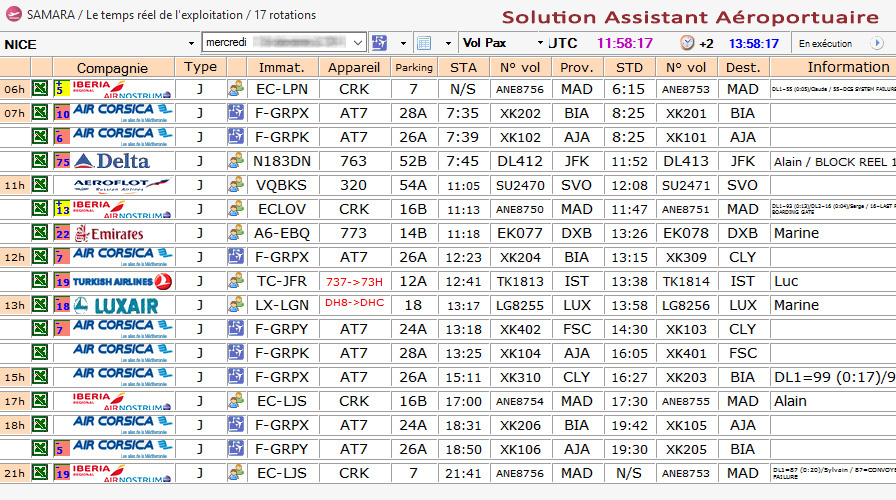Click the local time 13:58:17 display

754,43
